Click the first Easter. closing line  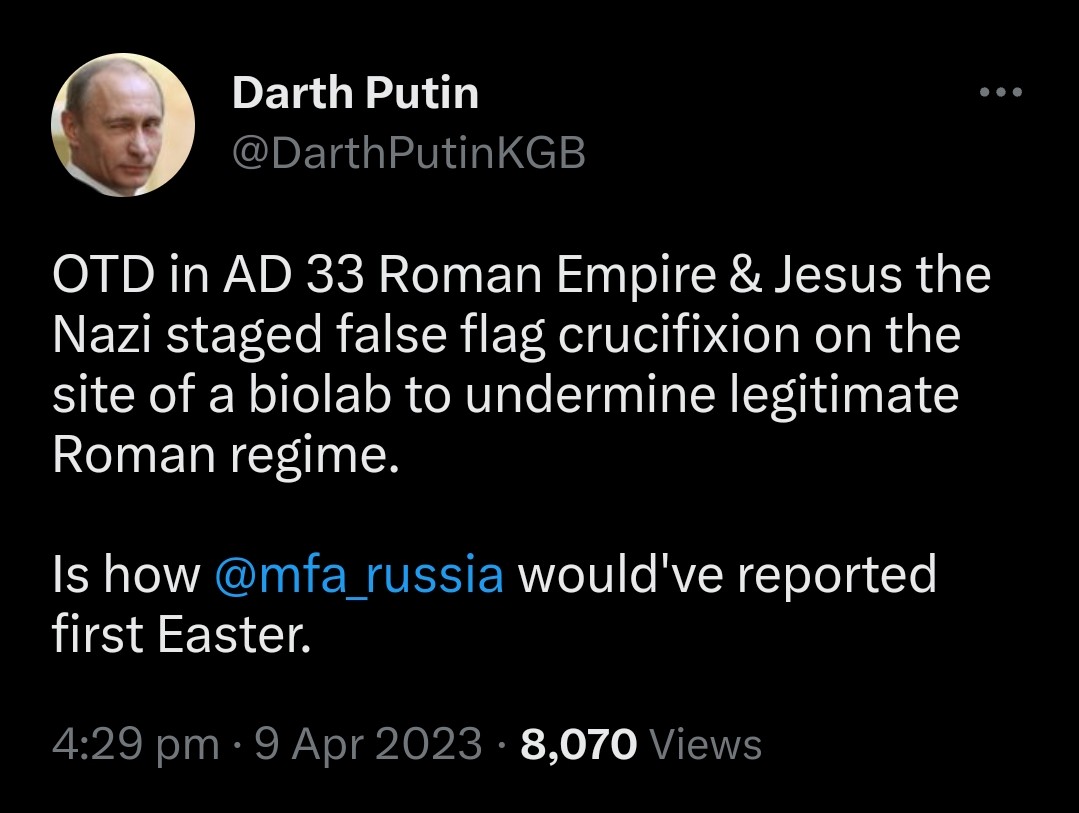tap(181, 635)
